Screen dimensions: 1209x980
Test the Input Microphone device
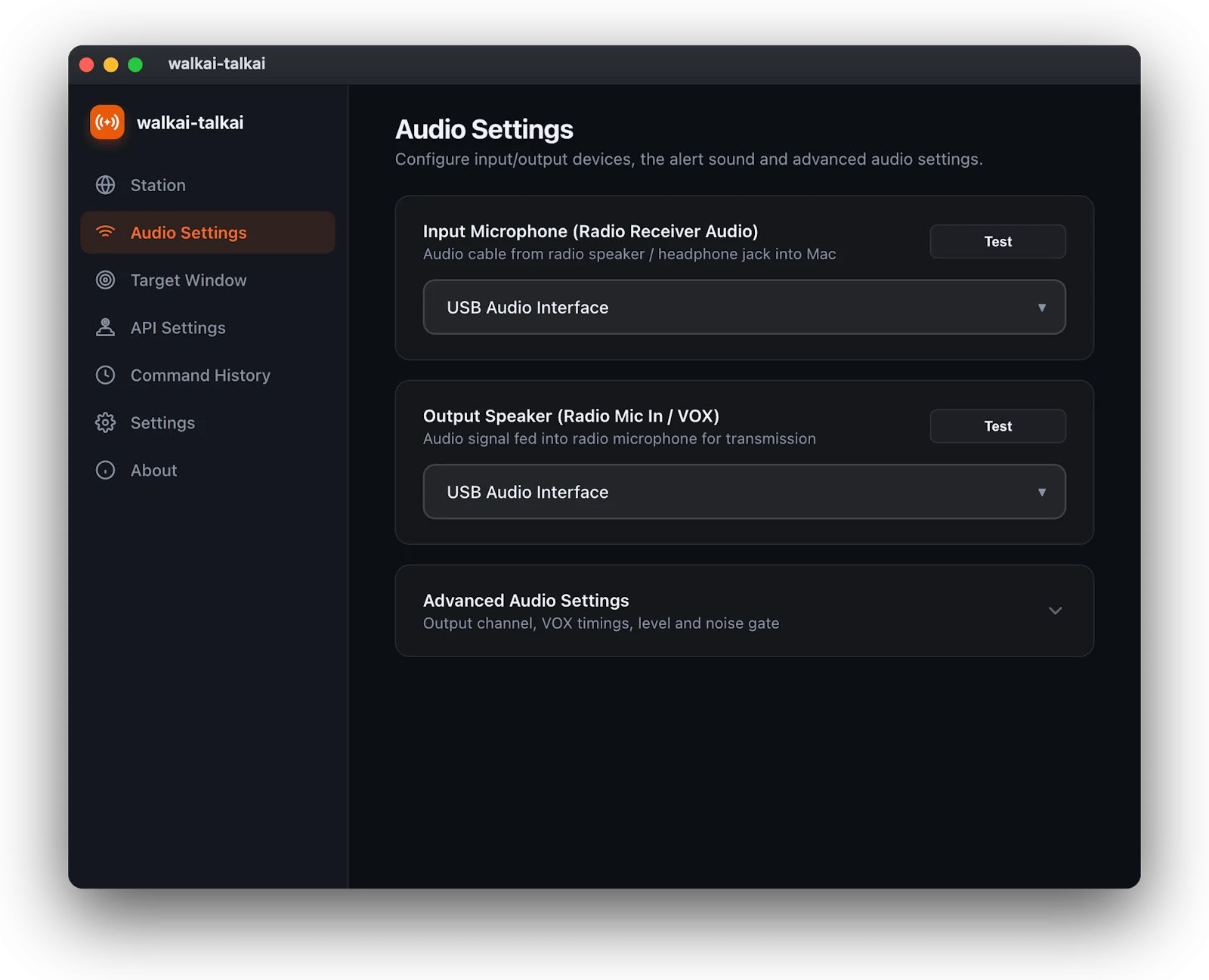(997, 242)
